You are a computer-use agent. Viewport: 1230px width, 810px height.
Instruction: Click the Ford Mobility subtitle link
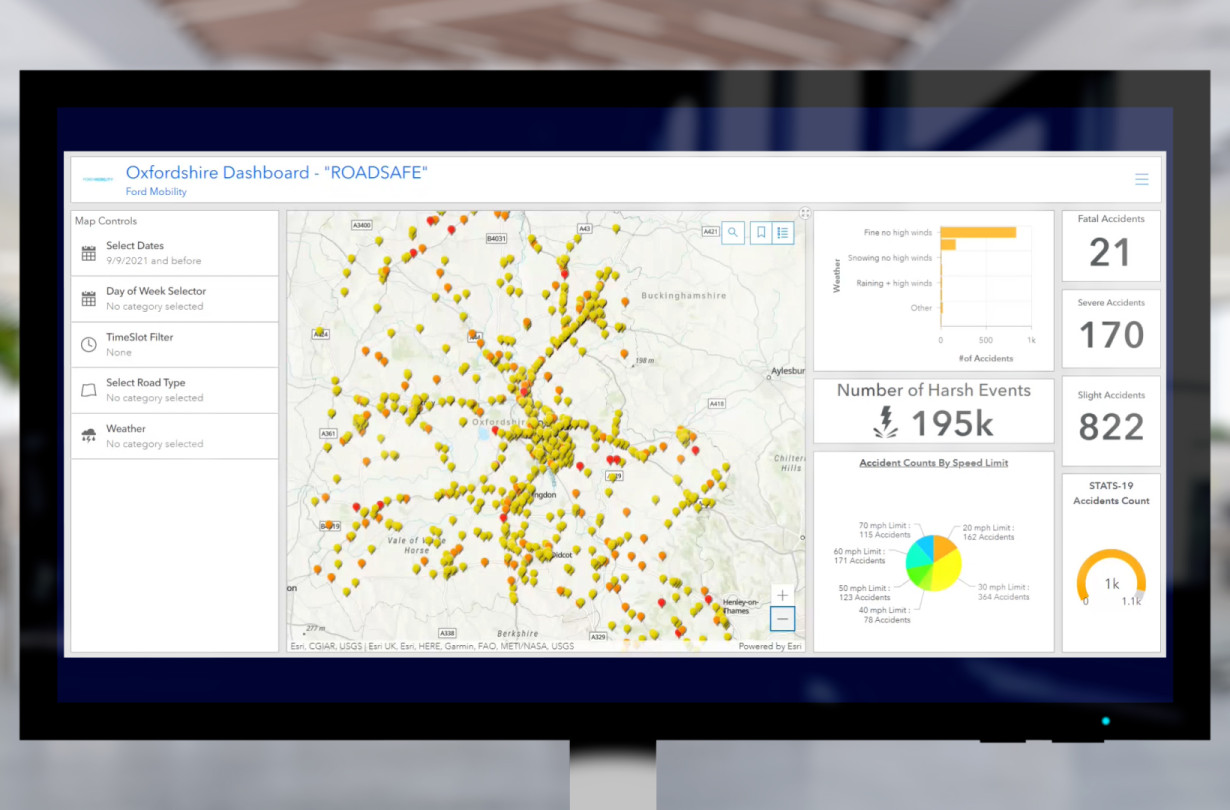pyautogui.click(x=156, y=192)
